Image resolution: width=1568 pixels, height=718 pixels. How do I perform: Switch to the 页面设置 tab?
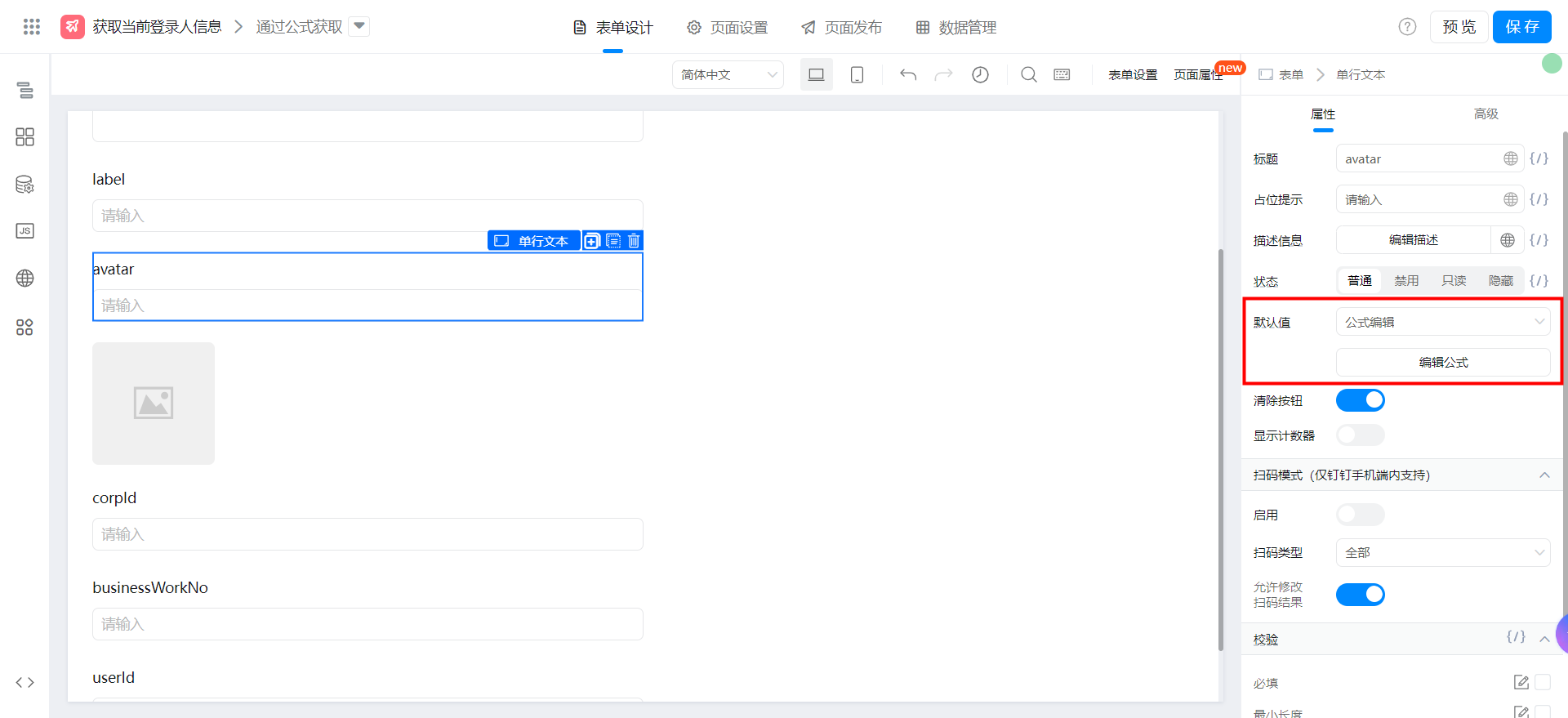(728, 28)
